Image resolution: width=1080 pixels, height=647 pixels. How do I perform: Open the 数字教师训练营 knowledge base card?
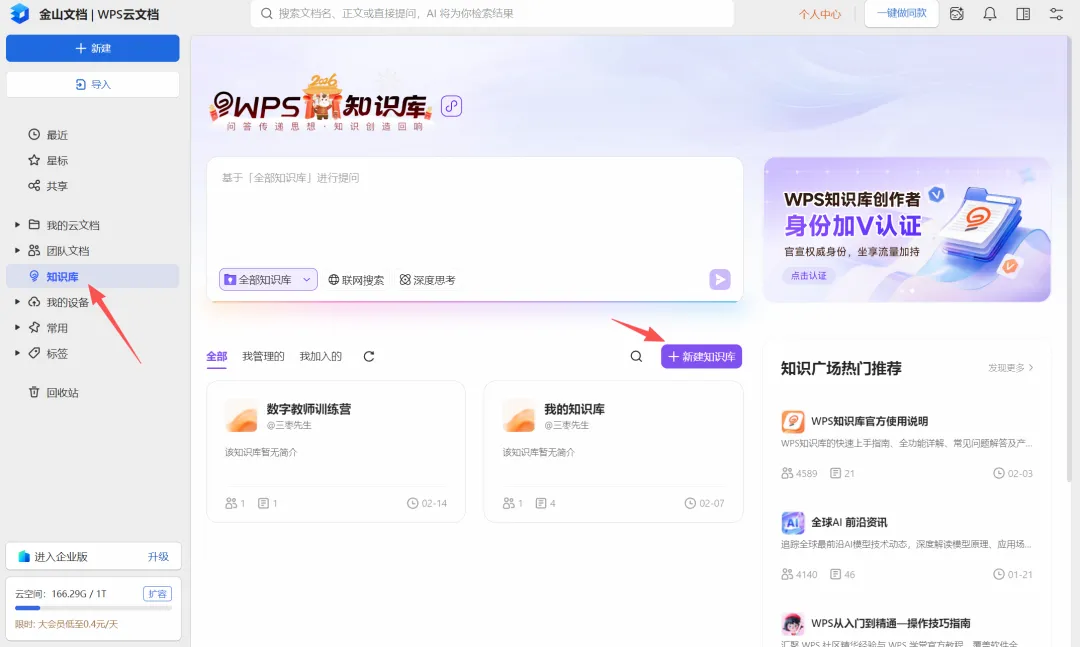336,451
